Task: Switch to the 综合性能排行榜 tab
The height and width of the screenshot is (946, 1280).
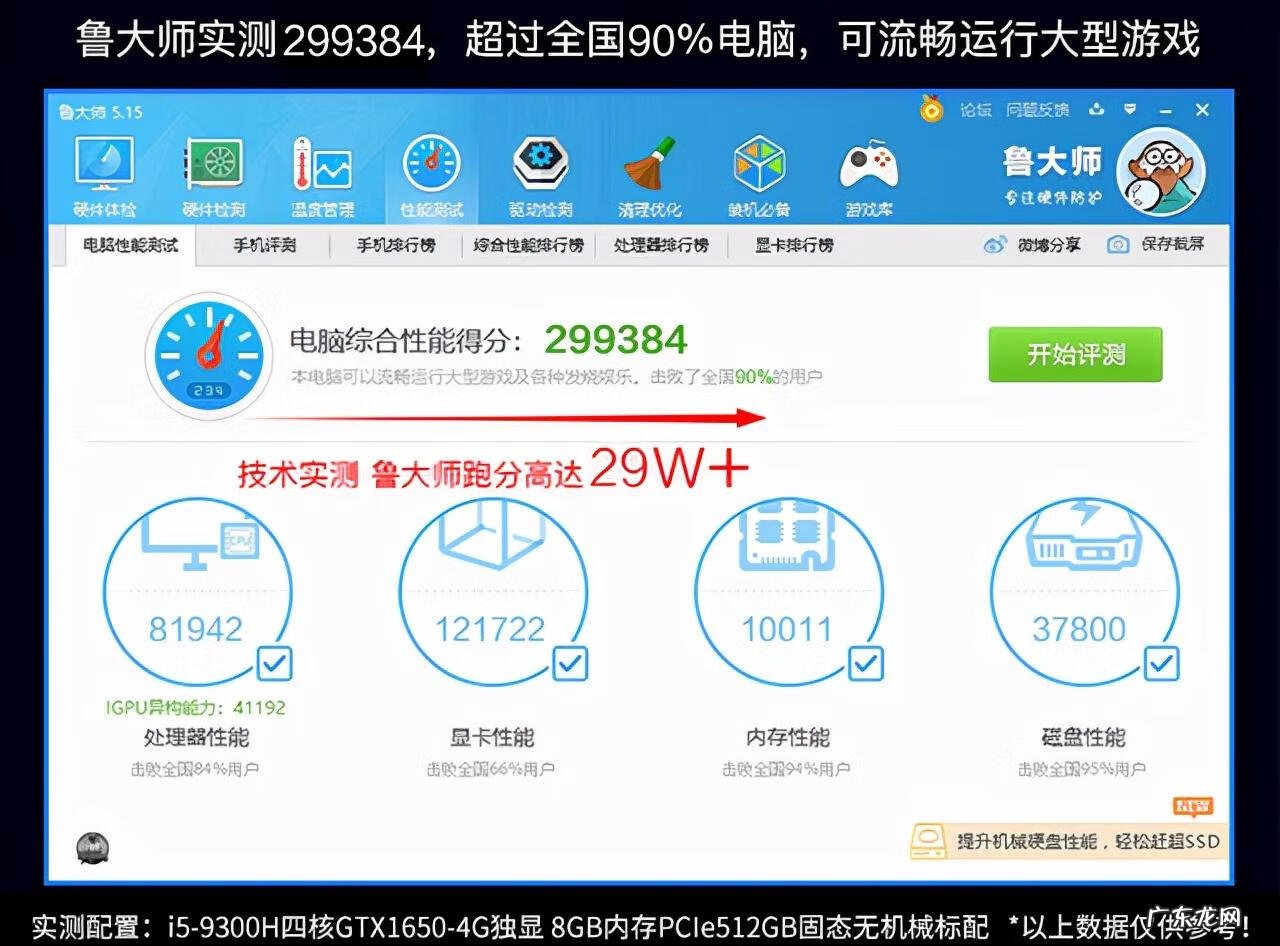Action: (529, 245)
